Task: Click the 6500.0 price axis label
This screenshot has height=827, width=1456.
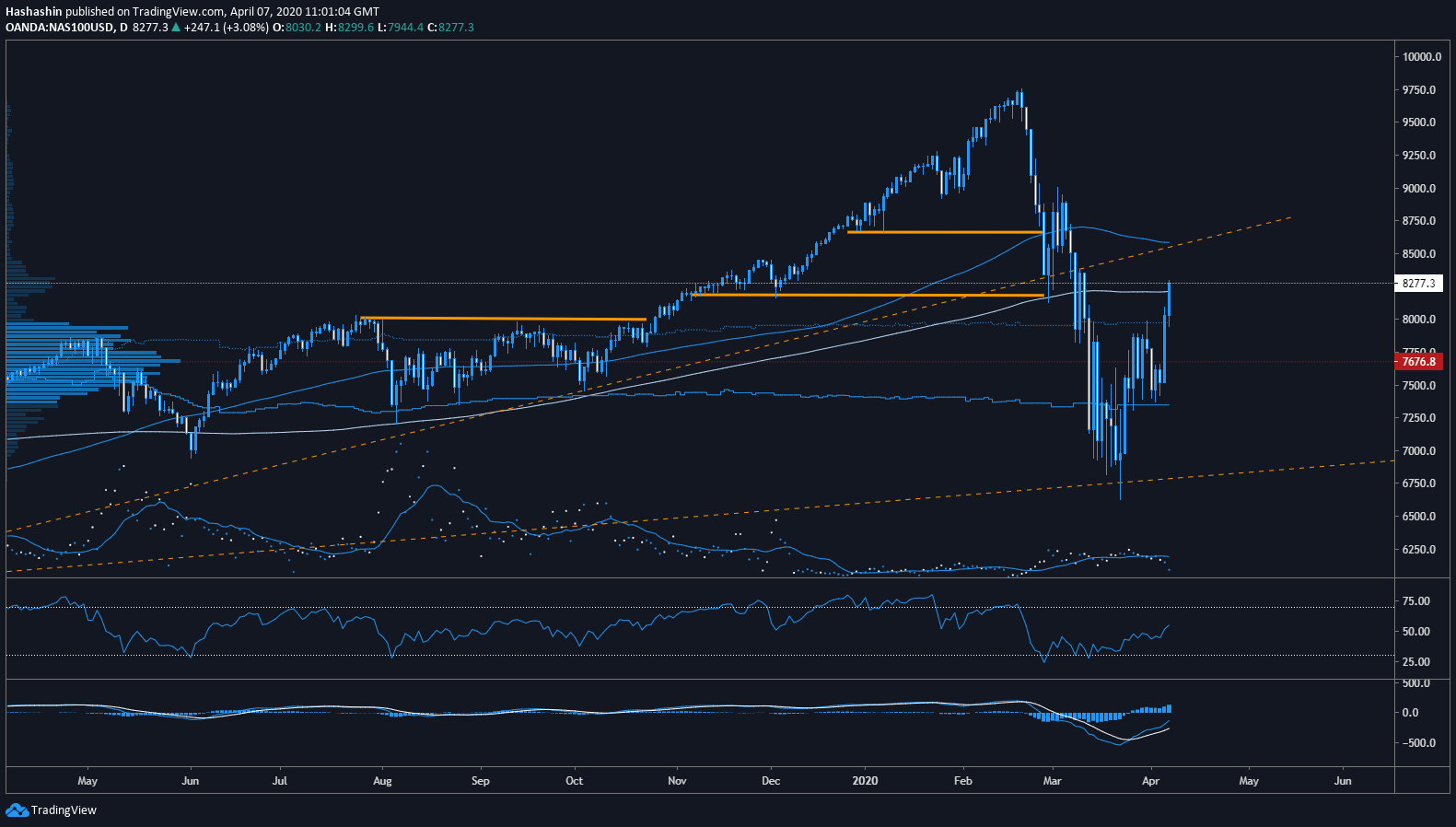Action: (1419, 517)
